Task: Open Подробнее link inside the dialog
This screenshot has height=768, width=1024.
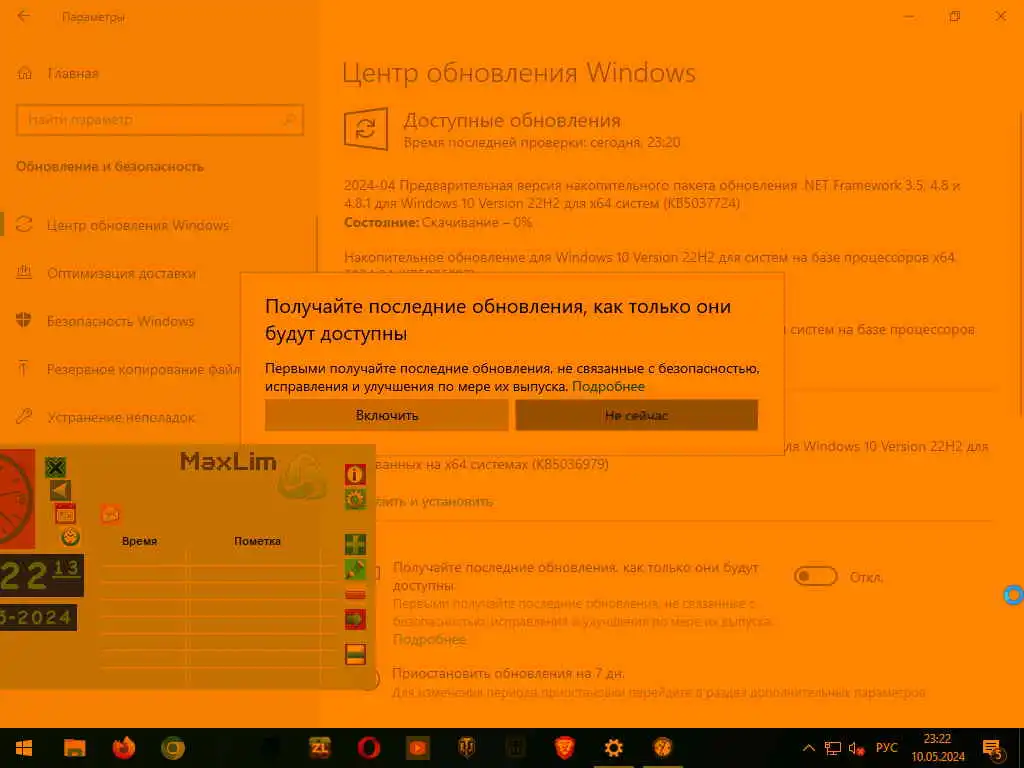Action: [x=608, y=387]
